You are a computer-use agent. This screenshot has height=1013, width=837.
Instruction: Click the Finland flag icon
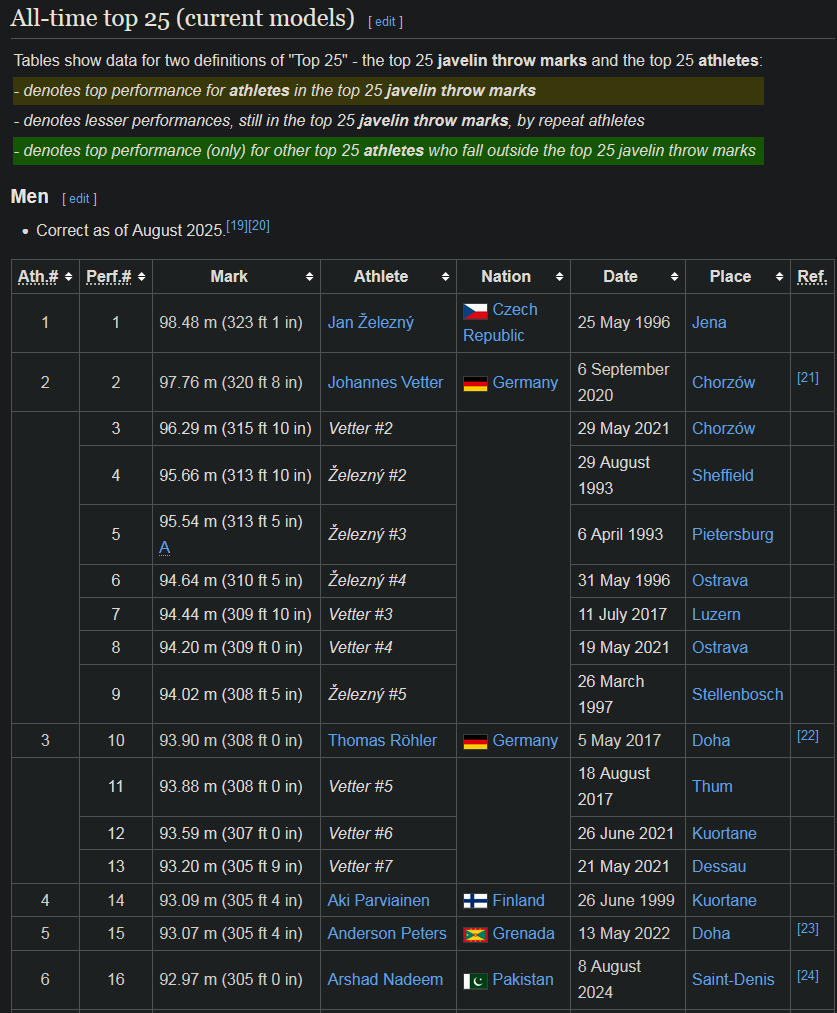click(x=475, y=901)
